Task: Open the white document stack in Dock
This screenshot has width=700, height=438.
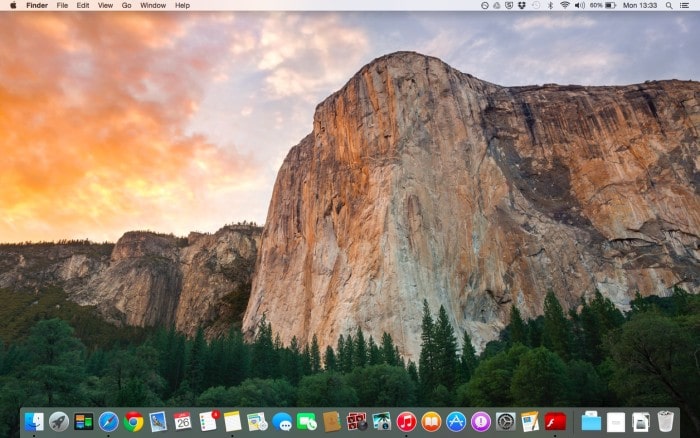Action: (616, 421)
